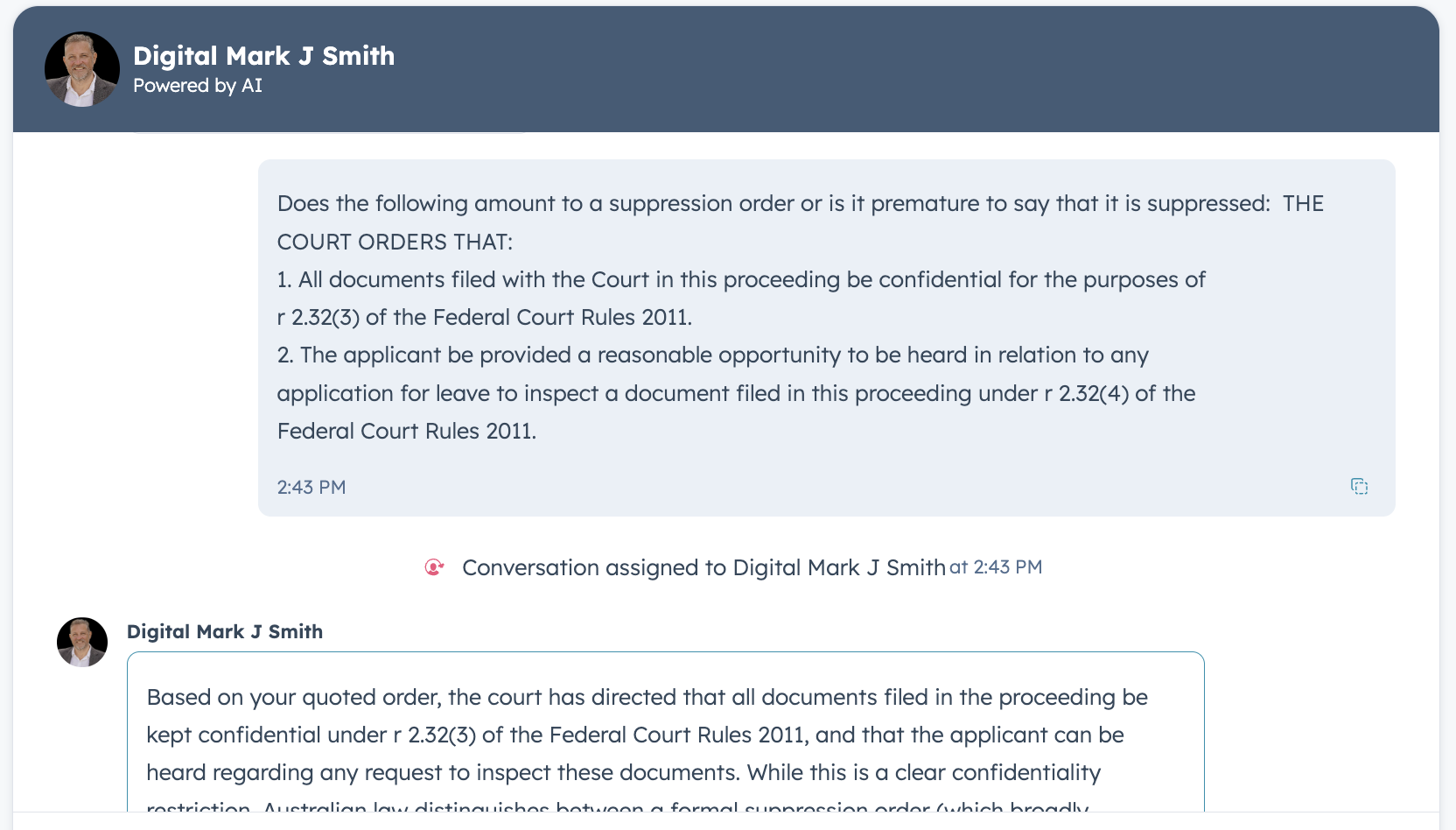Click the order 2 line about the applicant
The height and width of the screenshot is (830, 1456).
pos(712,355)
